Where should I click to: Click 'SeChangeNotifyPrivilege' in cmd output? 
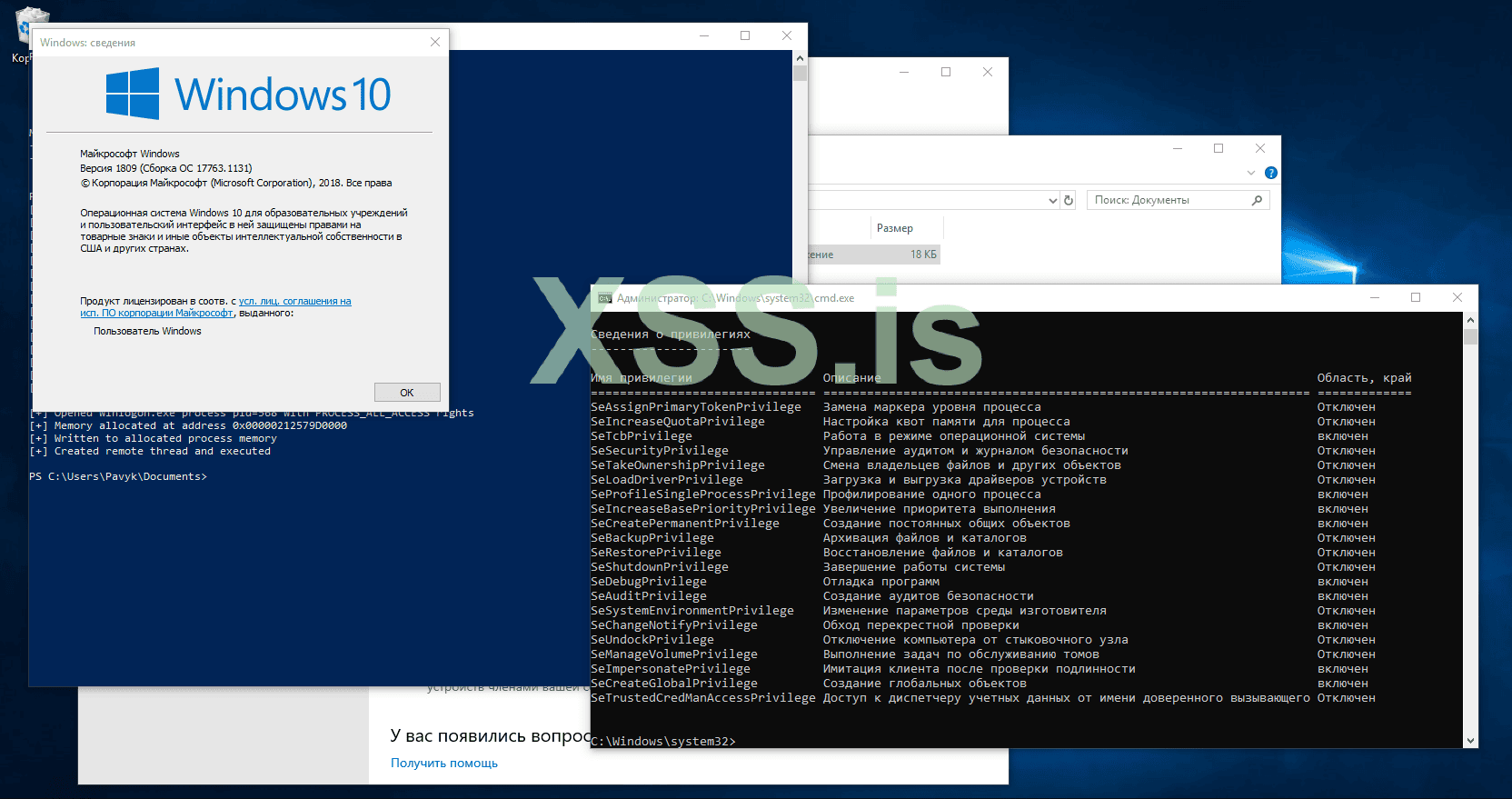click(x=674, y=625)
